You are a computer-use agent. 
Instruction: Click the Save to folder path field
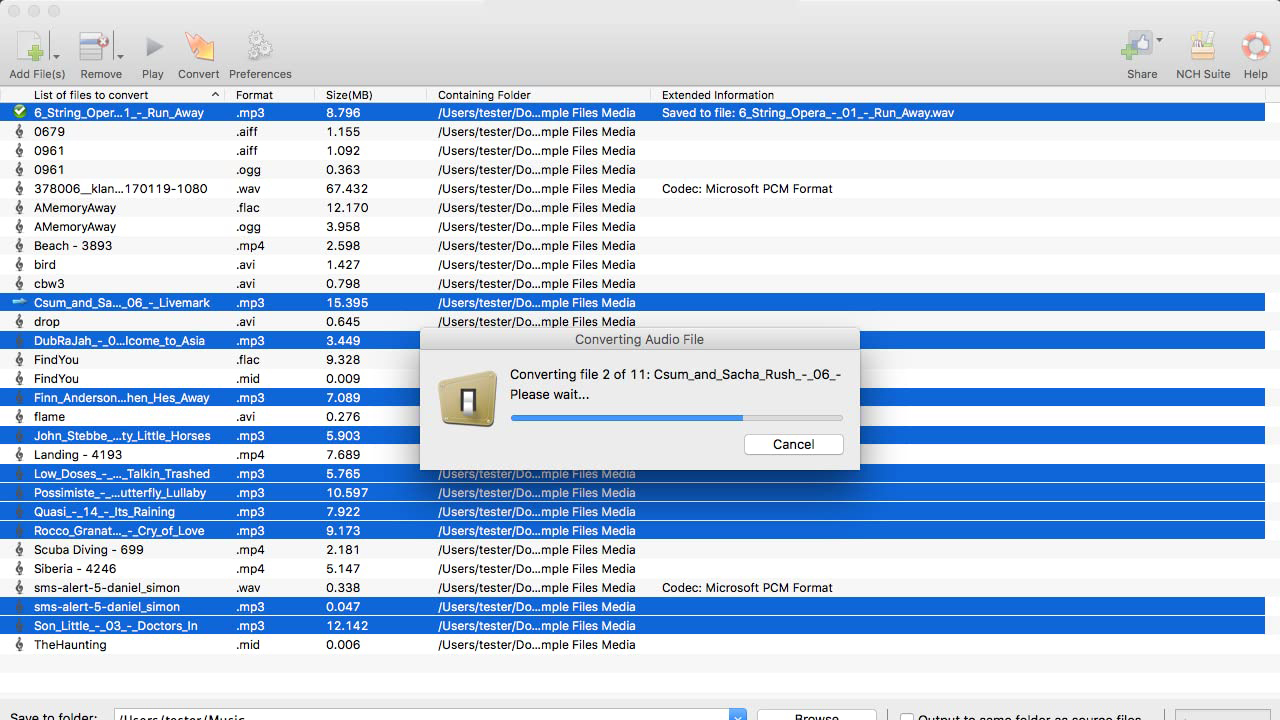tap(420, 714)
